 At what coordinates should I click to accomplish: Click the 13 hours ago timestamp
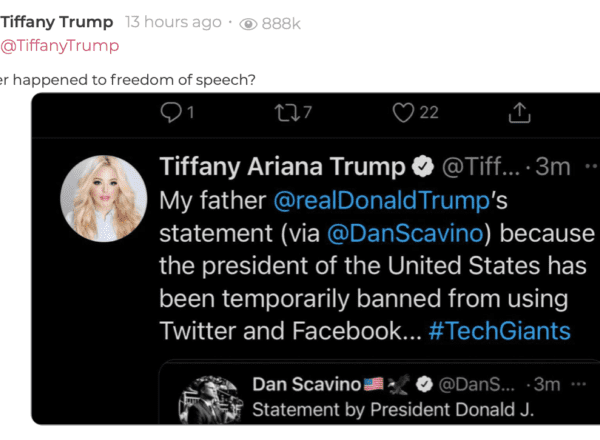coord(172,22)
